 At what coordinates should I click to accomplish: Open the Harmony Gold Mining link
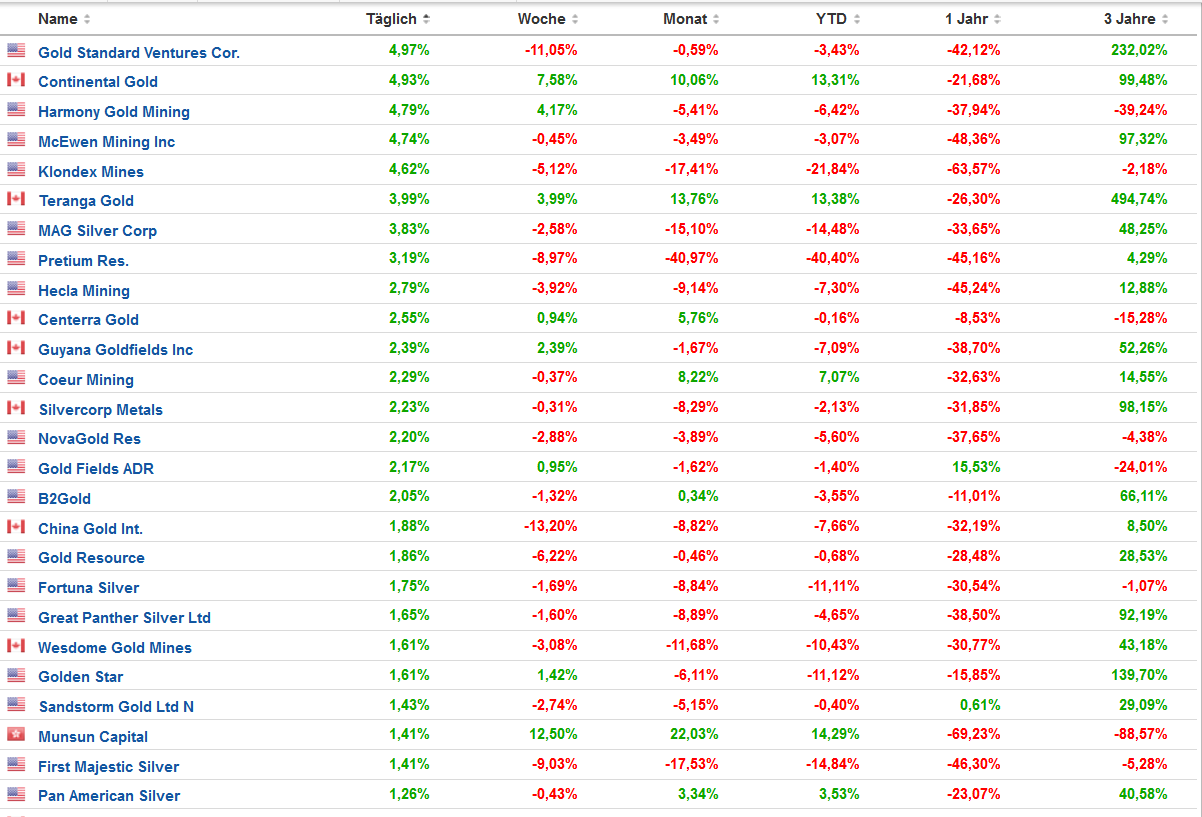tap(114, 111)
